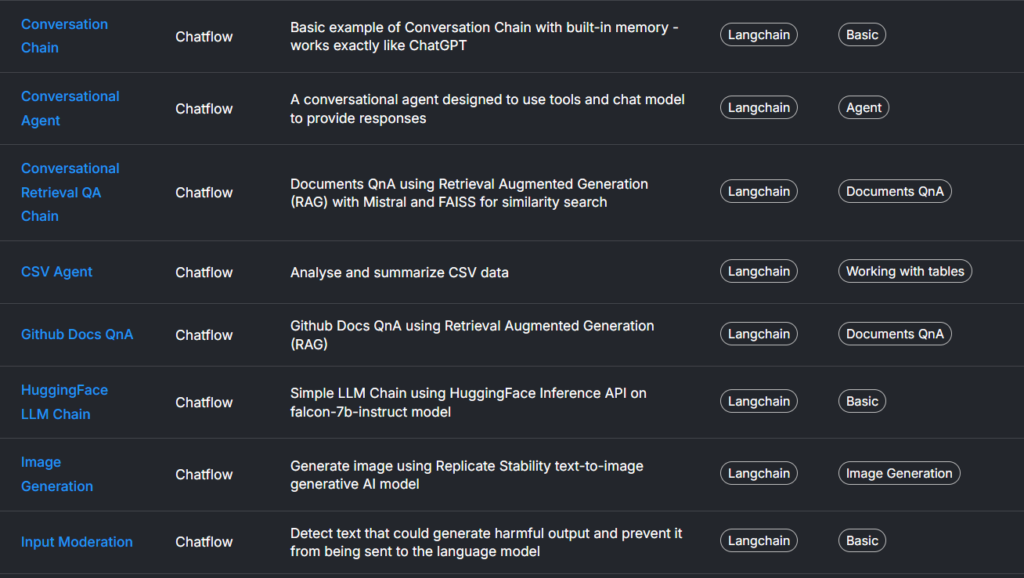Open the Github Docs QnA link
This screenshot has height=578, width=1024.
coord(77,334)
